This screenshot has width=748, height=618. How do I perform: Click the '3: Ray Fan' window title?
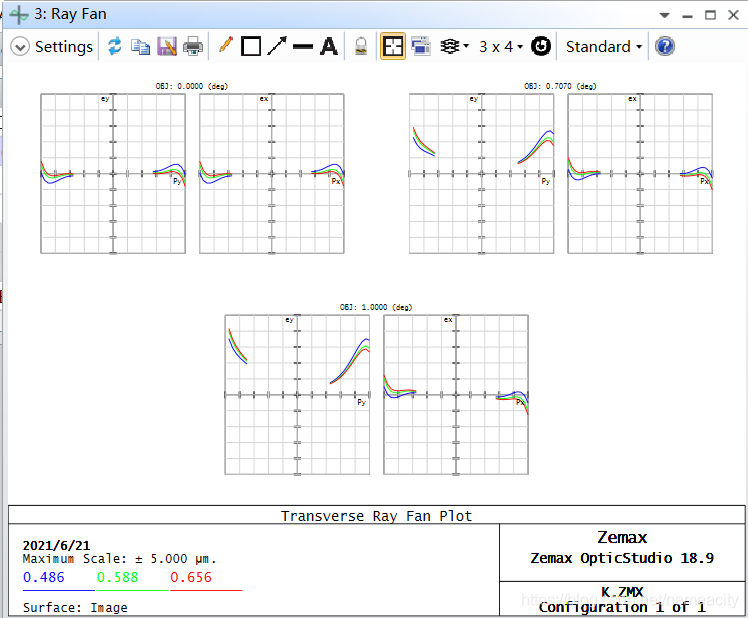coord(70,14)
